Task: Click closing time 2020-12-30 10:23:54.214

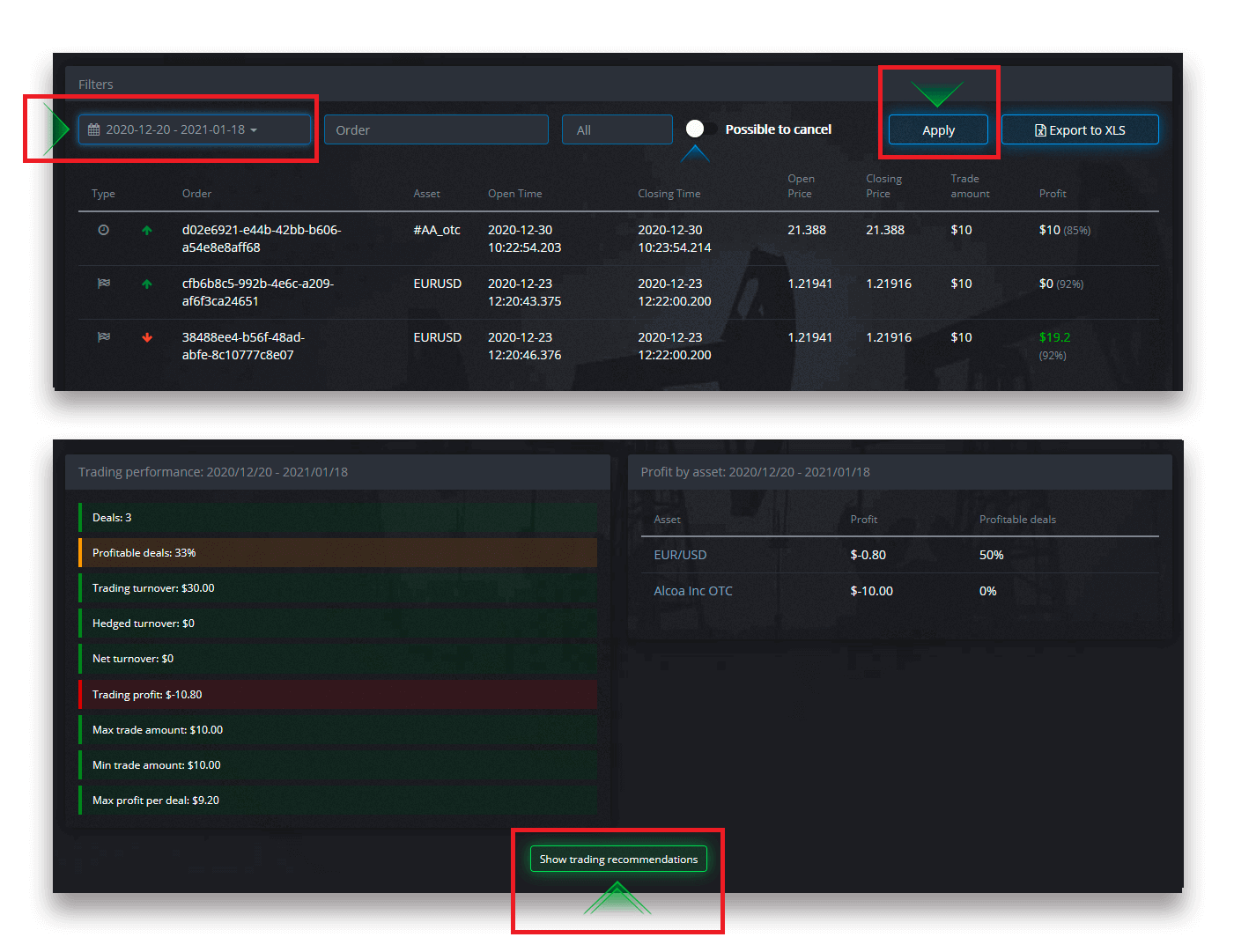Action: click(x=675, y=239)
